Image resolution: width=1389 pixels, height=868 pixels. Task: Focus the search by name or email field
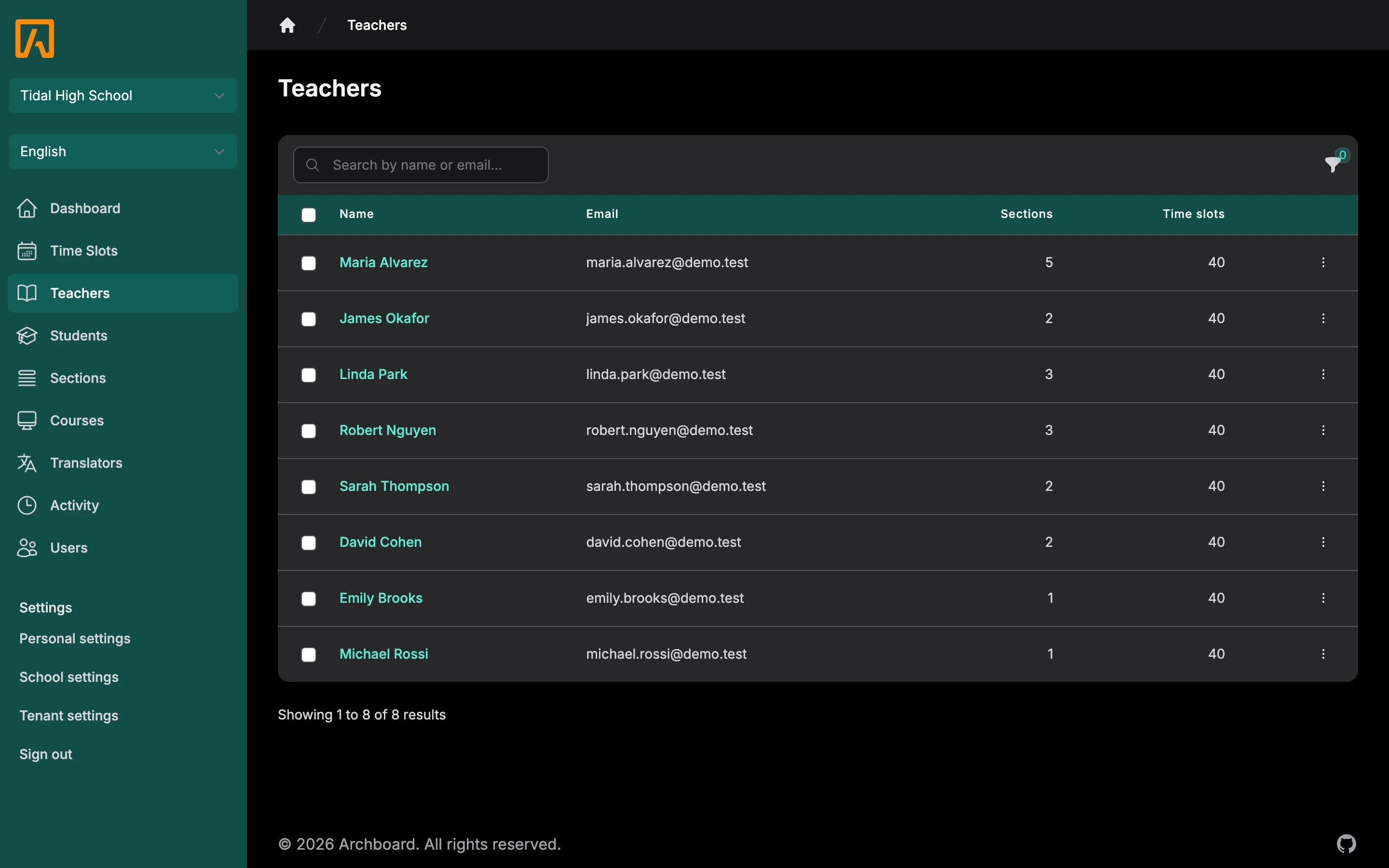click(x=421, y=165)
